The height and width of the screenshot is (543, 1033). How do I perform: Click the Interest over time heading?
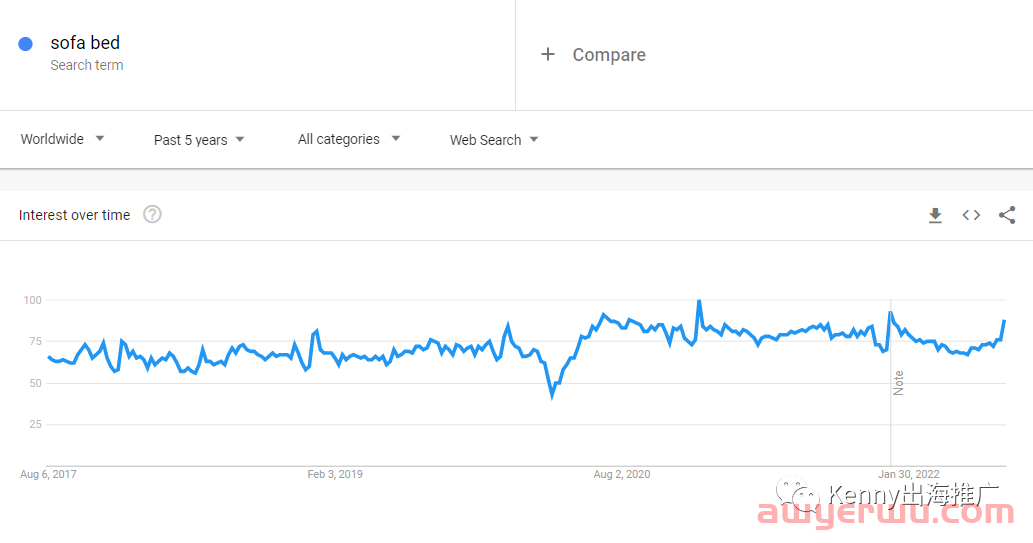pos(74,215)
